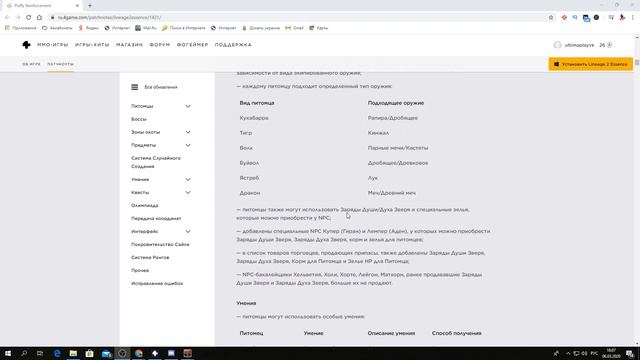Open the Яндекс bookmark
This screenshot has width=640, height=360.
89,28
